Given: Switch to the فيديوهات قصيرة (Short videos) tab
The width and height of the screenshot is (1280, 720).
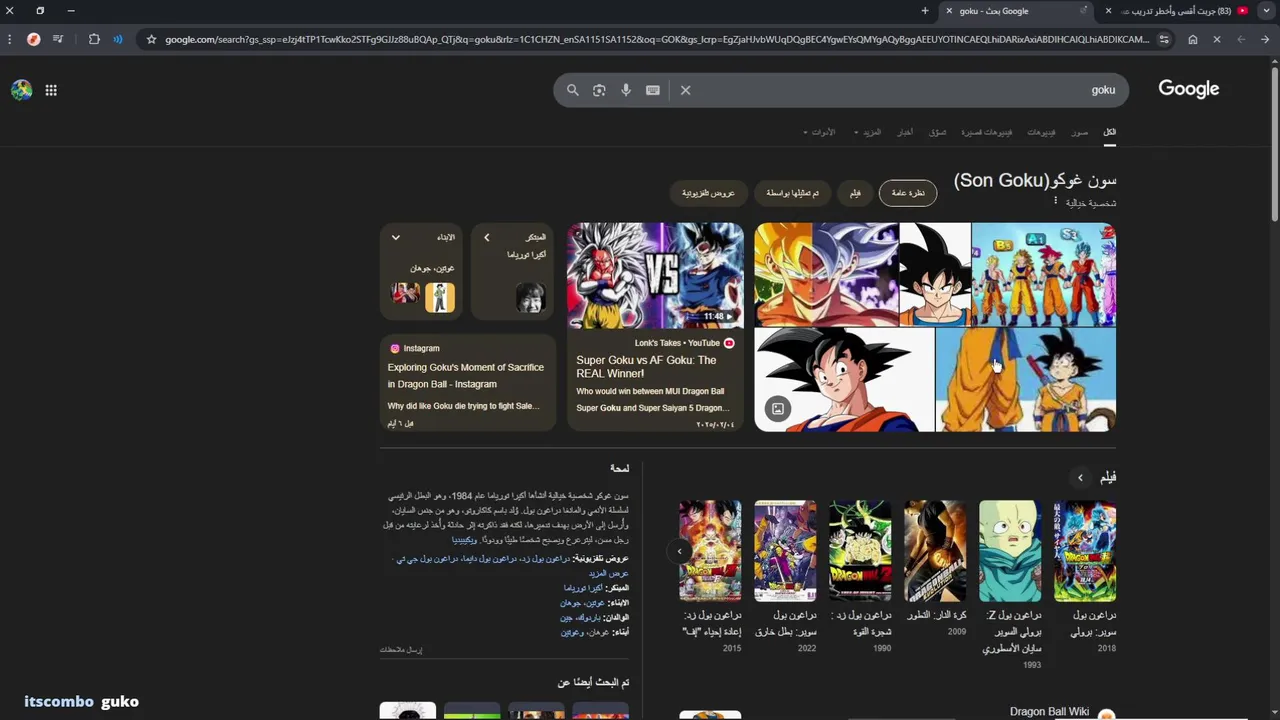Looking at the screenshot, I should [x=986, y=132].
